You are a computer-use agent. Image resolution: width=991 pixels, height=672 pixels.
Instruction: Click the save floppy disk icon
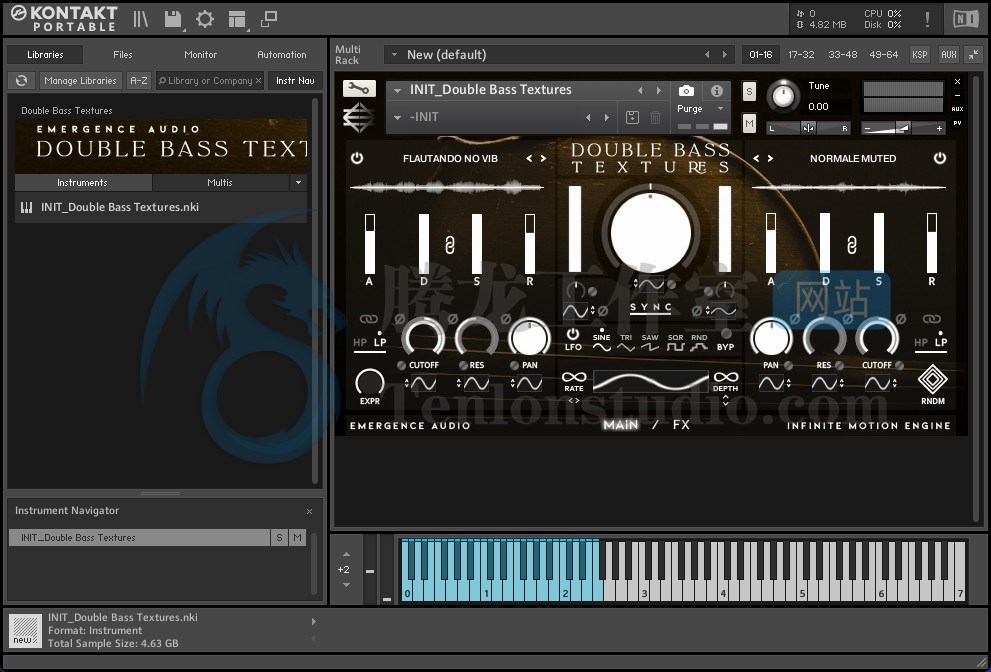pyautogui.click(x=173, y=19)
